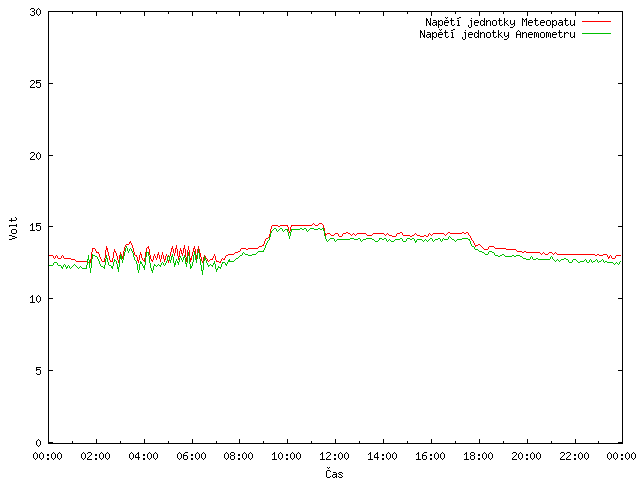This screenshot has height=480, width=640.
Task: Click the x-axis tick label 14:00
Action: pyautogui.click(x=382, y=456)
